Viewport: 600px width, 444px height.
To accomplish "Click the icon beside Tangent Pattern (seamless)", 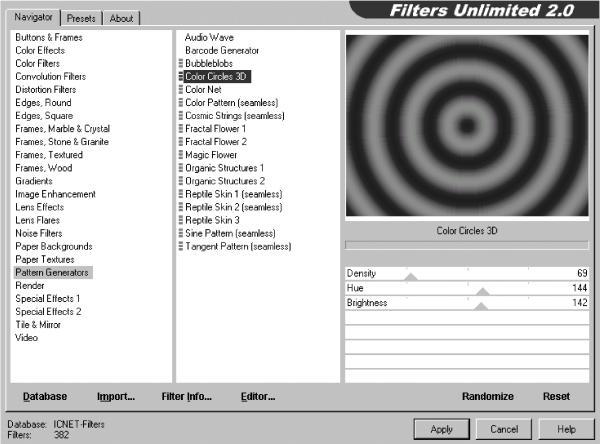I will 181,246.
